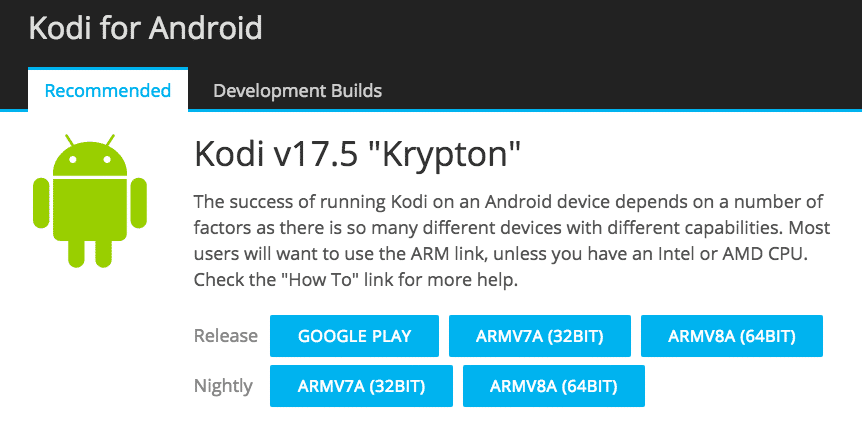Click the first line of description paragraph

pos(509,202)
